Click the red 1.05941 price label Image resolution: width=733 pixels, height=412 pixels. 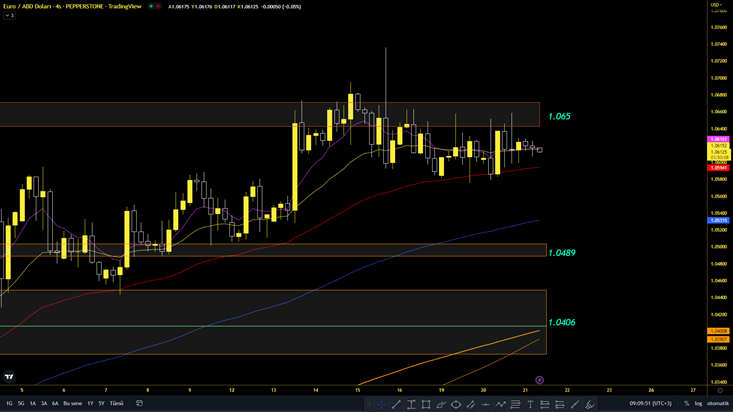click(x=719, y=167)
